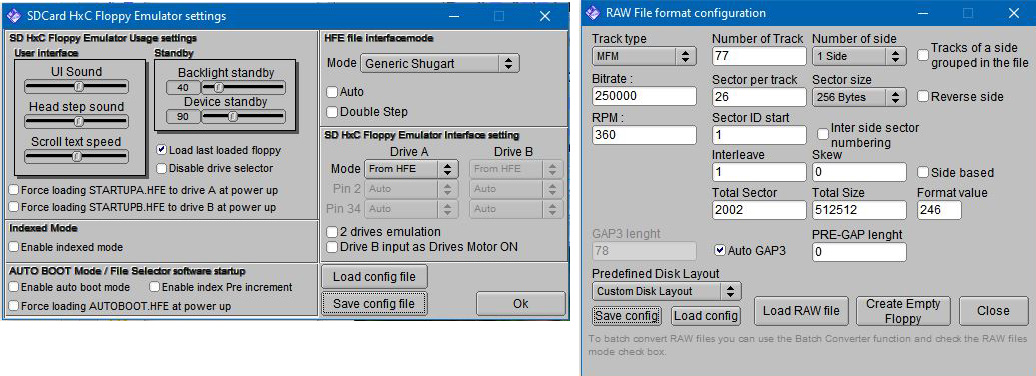1036x376 pixels.
Task: Click the Total Sector field showing 2002
Action: pos(759,210)
